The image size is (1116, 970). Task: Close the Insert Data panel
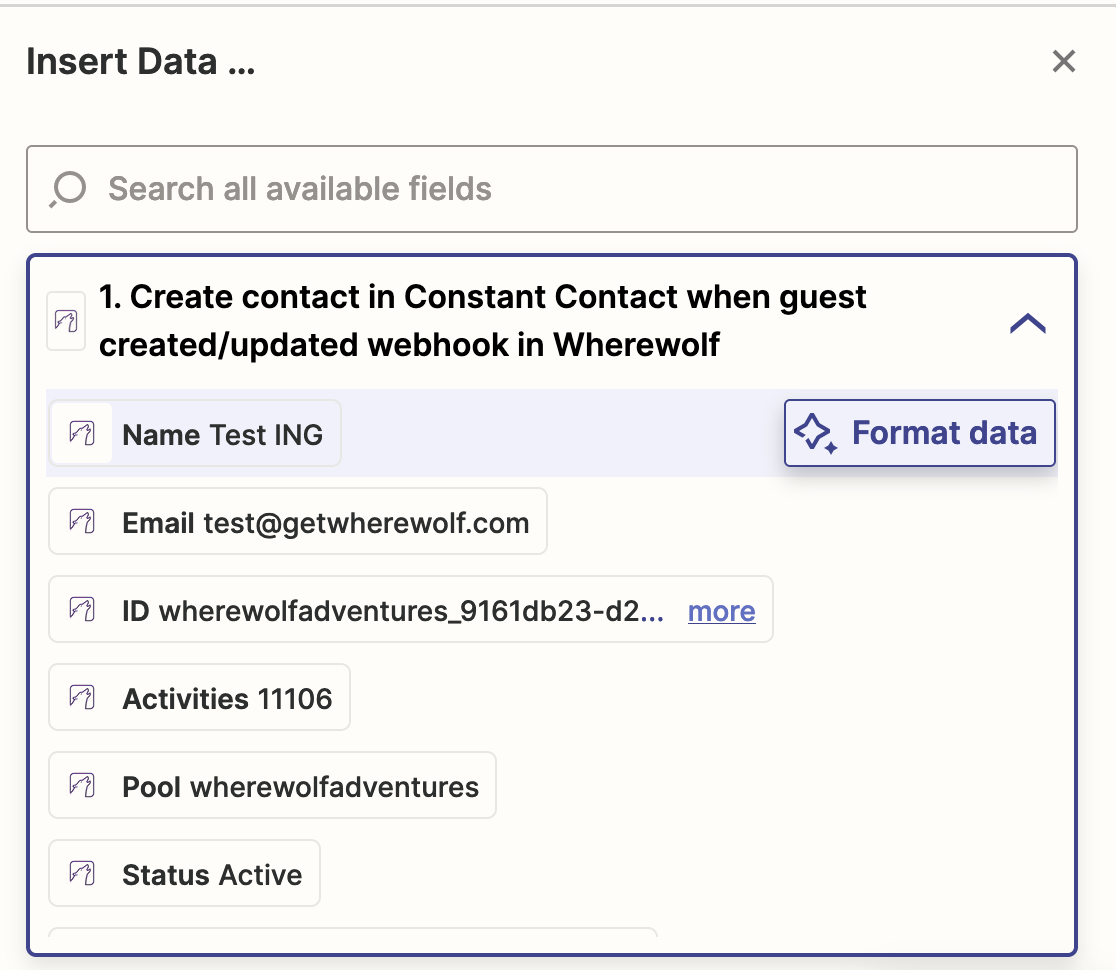(1063, 61)
